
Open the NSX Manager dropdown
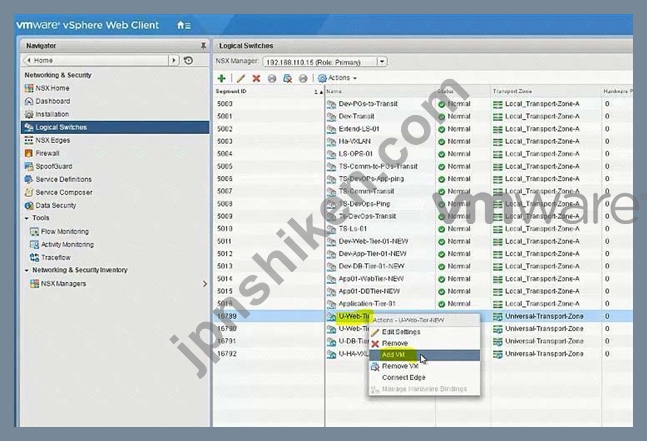click(x=382, y=62)
